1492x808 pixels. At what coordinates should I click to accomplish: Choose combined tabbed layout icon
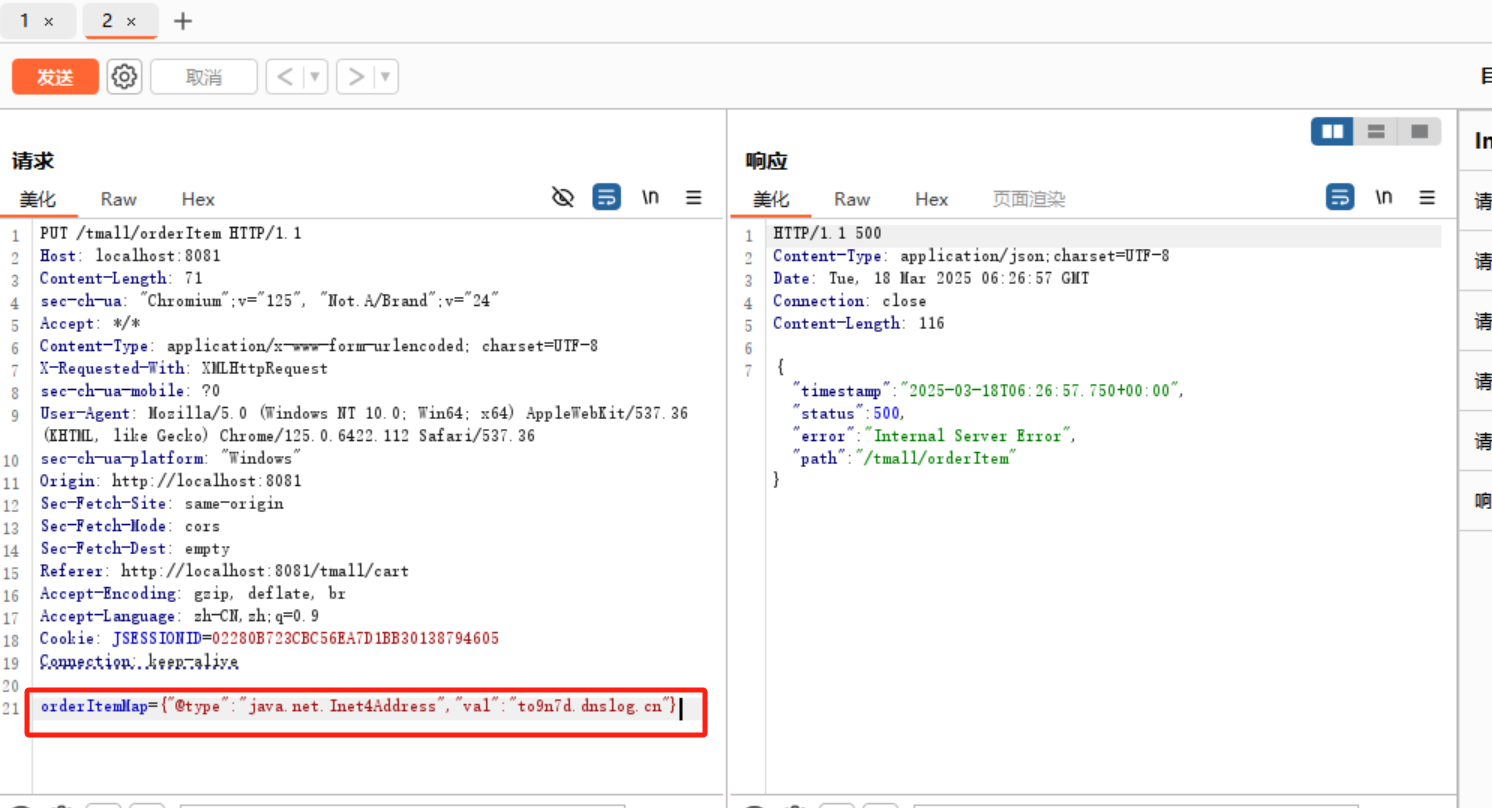[x=1419, y=131]
